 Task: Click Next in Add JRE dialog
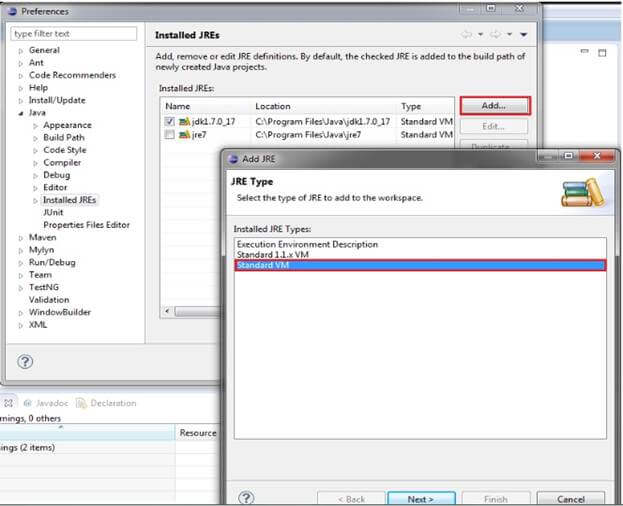click(421, 499)
